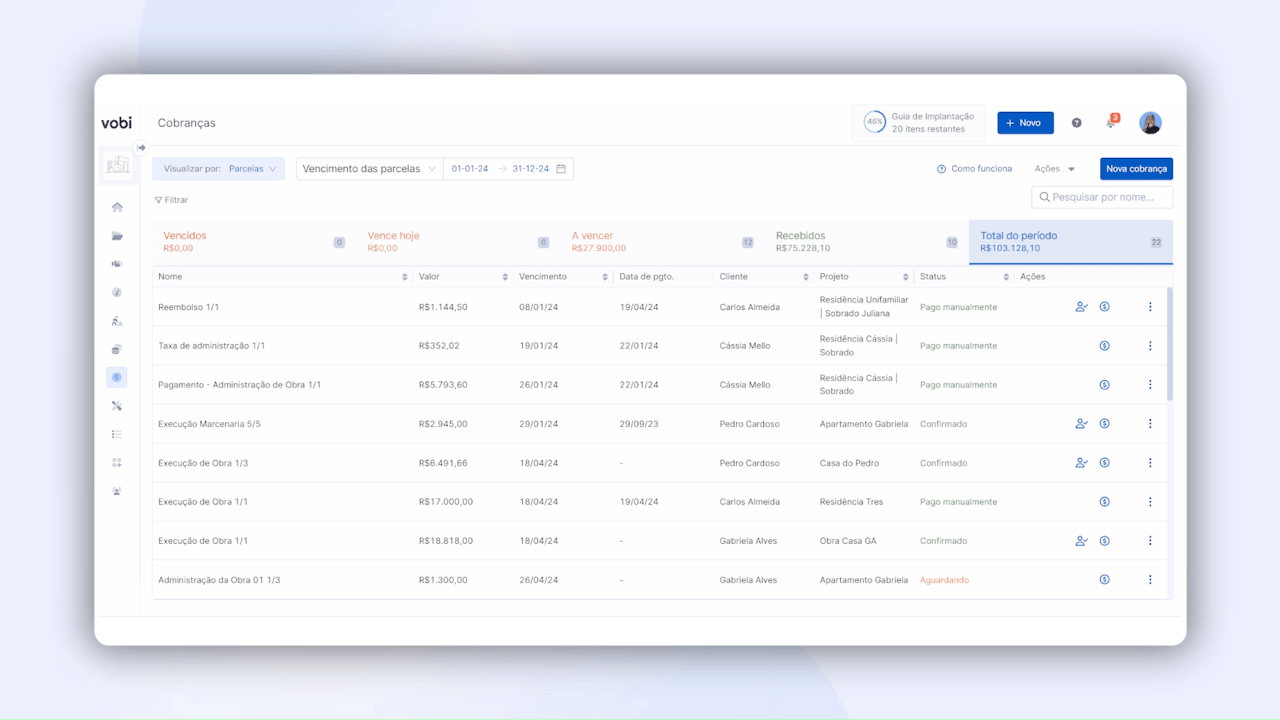Click dollar icon on Pagamento - Administração row
The width and height of the screenshot is (1280, 720).
[x=1105, y=385]
